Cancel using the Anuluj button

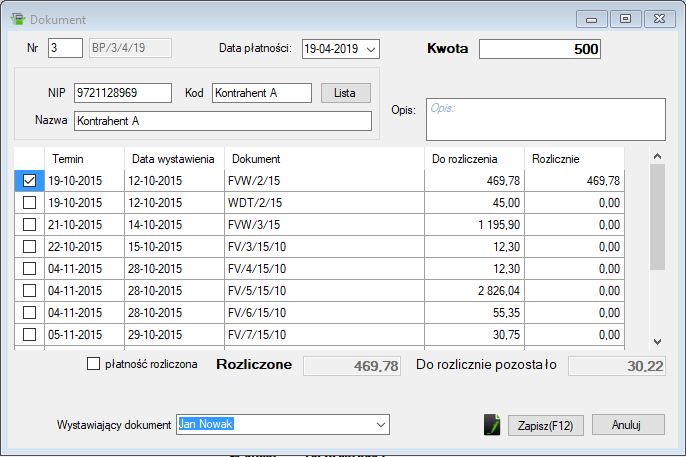tap(627, 425)
